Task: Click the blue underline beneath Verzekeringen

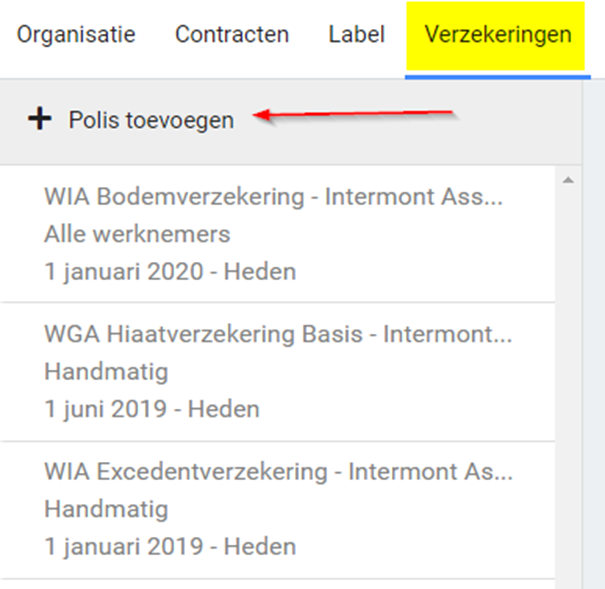Action: [497, 73]
